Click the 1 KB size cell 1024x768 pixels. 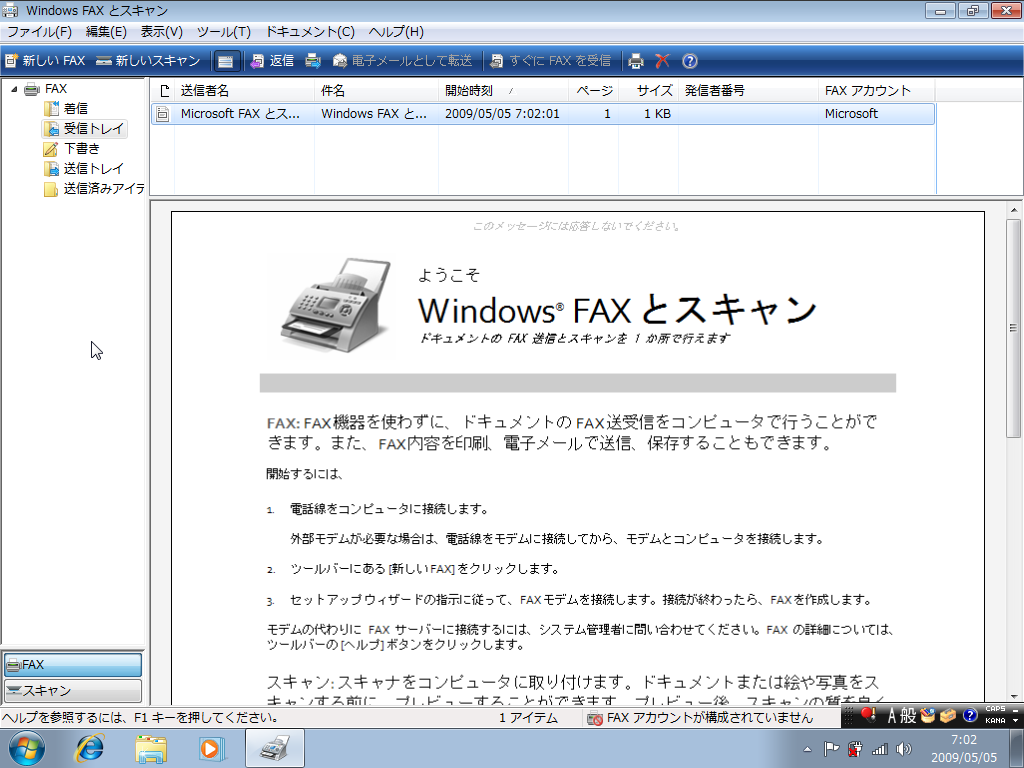(x=657, y=114)
